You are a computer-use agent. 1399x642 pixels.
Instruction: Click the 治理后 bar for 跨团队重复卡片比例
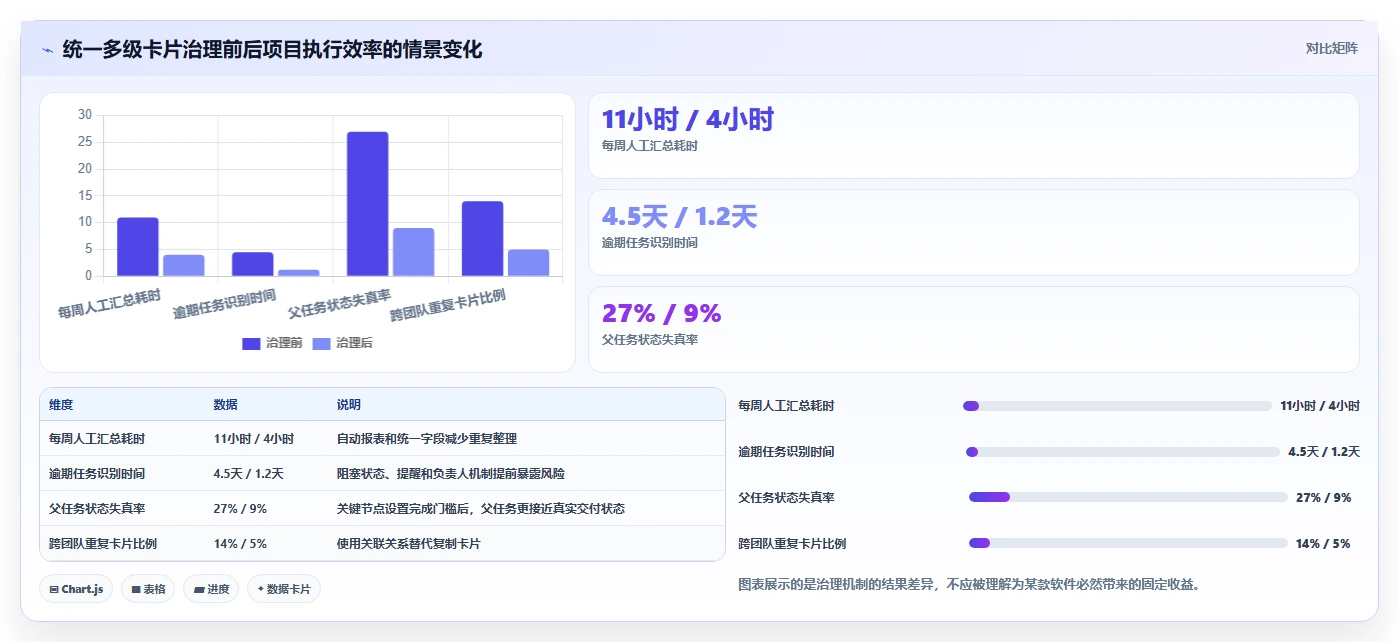(529, 263)
